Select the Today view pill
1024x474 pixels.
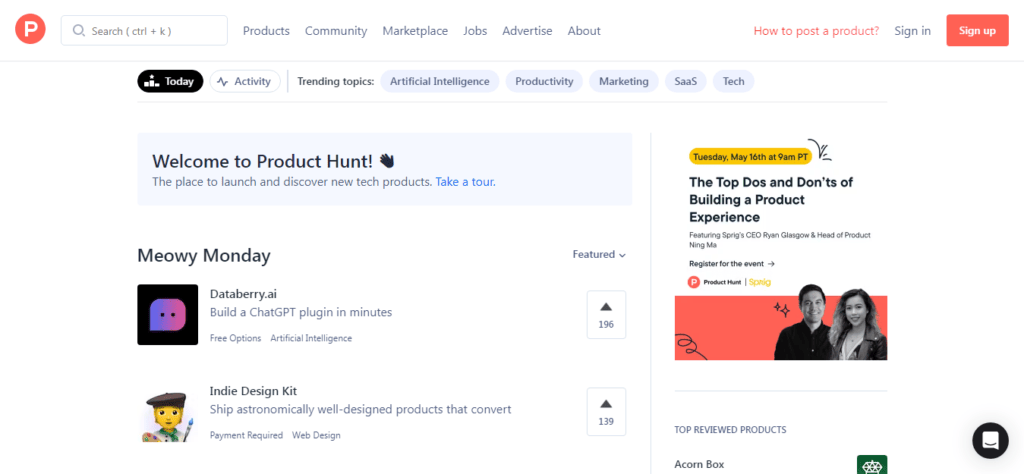(170, 81)
